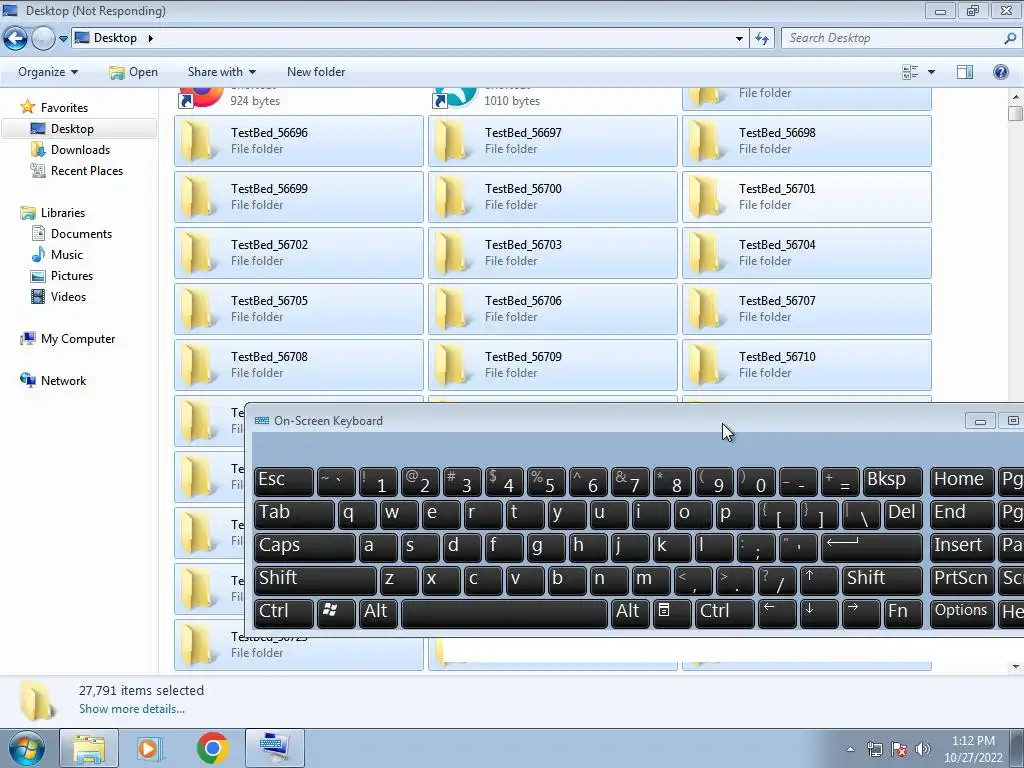Open Recent Places in navigation pane
Screen dimensions: 1024x768
(x=87, y=170)
